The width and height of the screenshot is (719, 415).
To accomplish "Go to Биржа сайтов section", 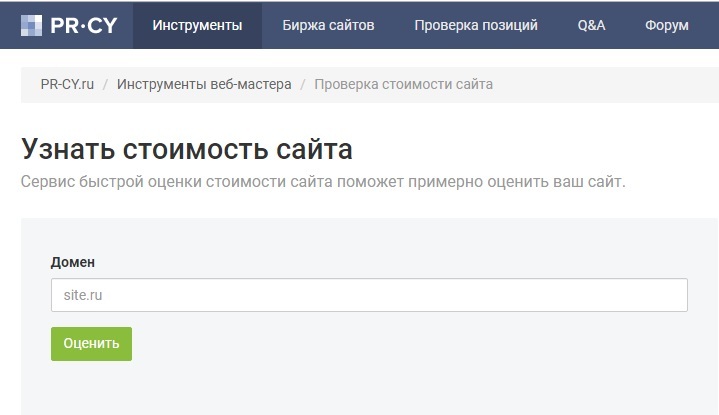I will point(328,25).
